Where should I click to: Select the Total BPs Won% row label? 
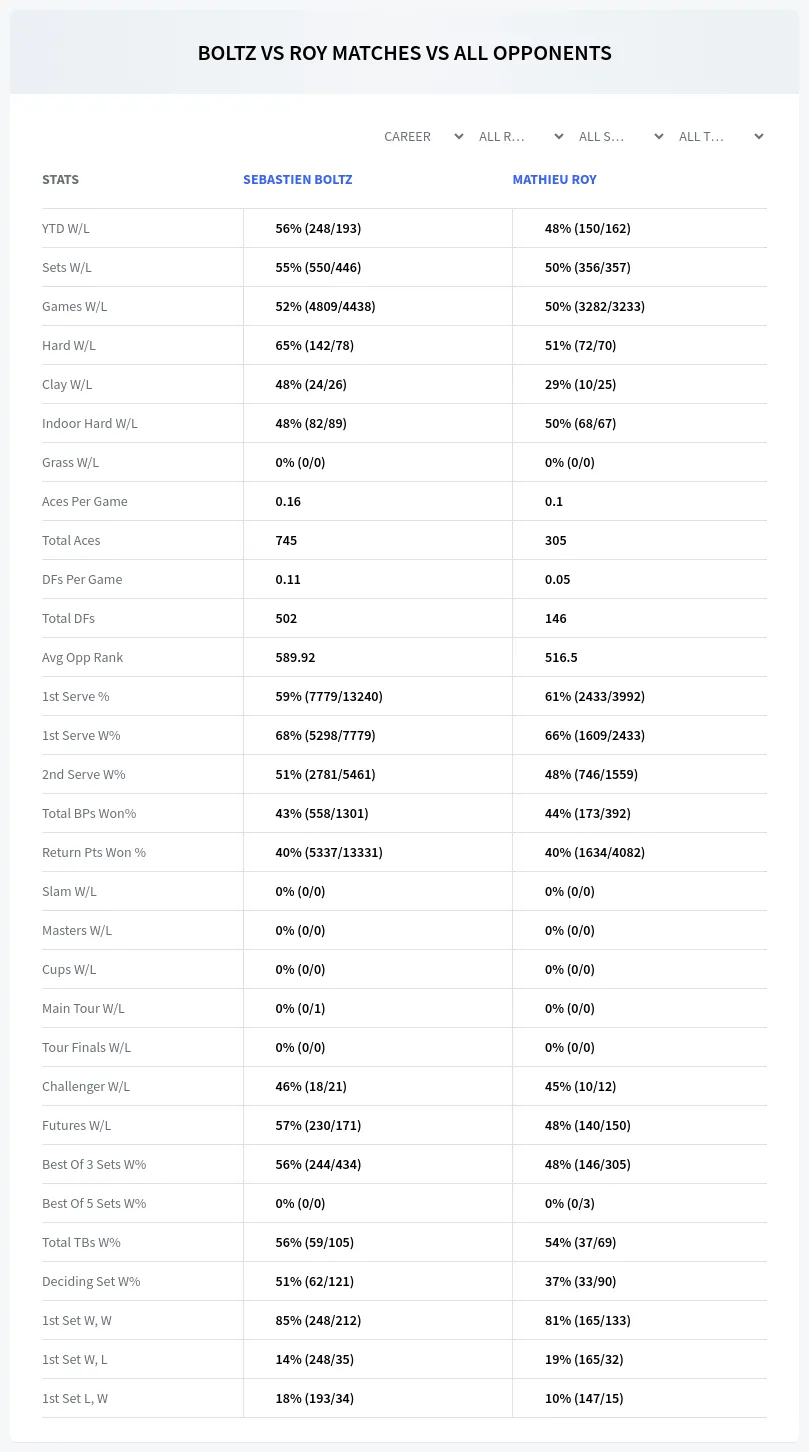pos(89,813)
